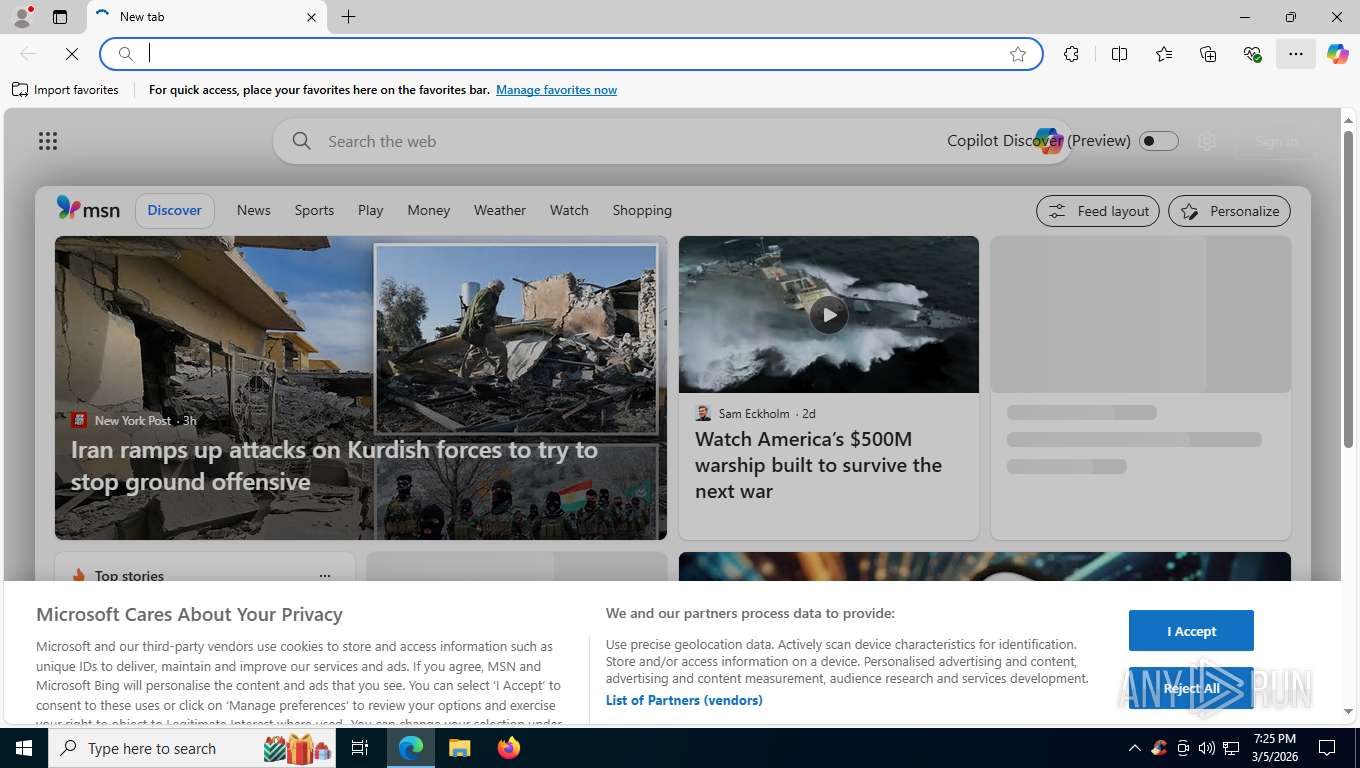Select the Discover tab

(175, 210)
